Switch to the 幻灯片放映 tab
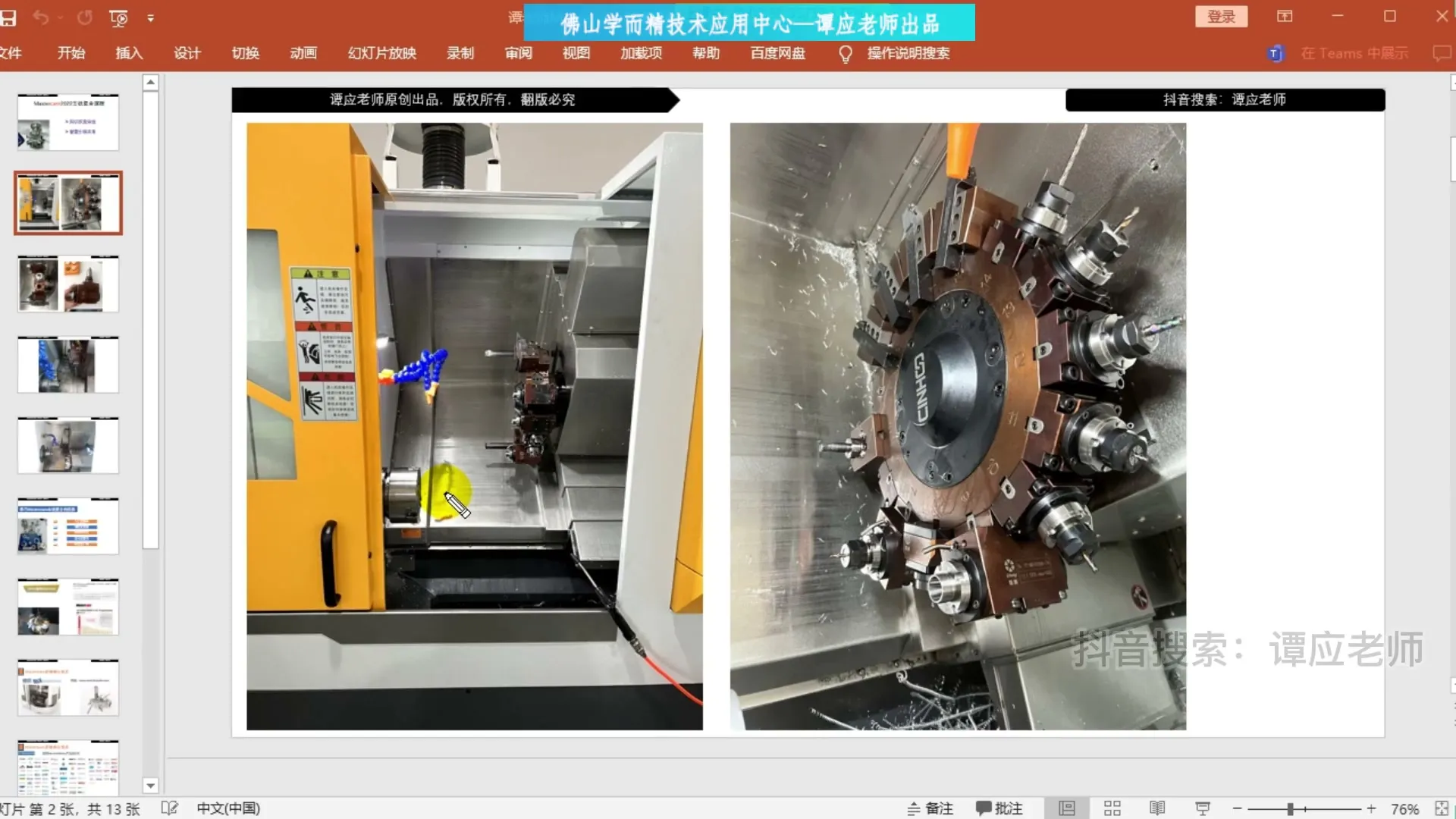This screenshot has width=1456, height=819. (381, 53)
